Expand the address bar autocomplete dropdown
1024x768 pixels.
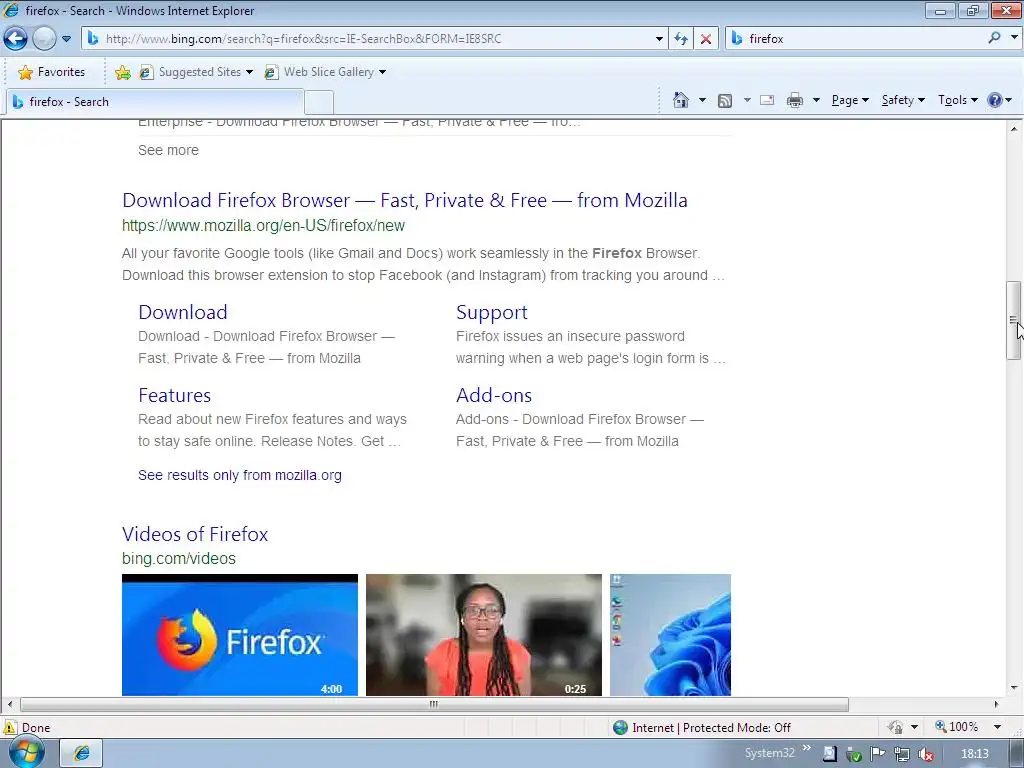coord(659,39)
